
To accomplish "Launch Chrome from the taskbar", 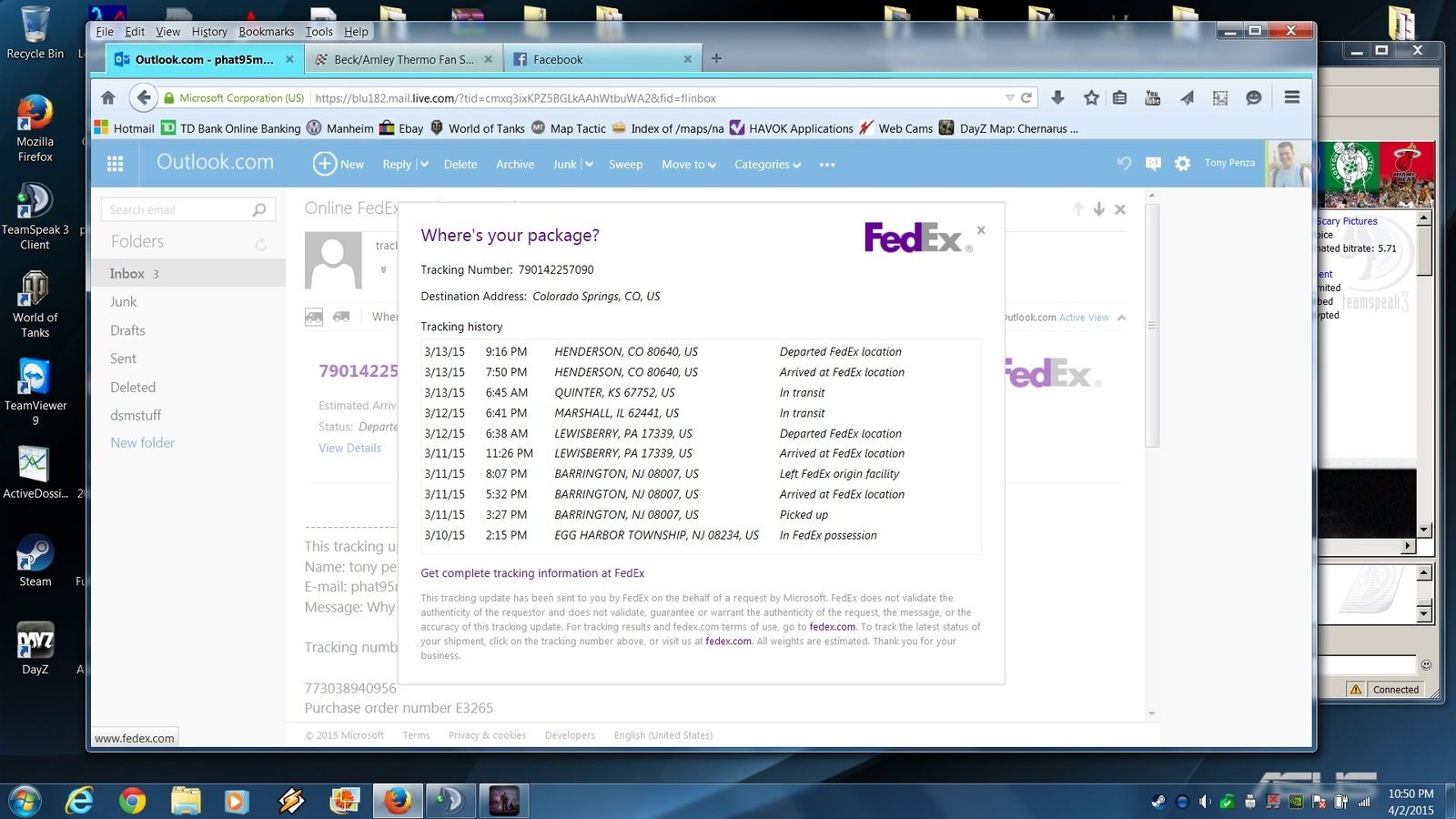I will pos(133,801).
